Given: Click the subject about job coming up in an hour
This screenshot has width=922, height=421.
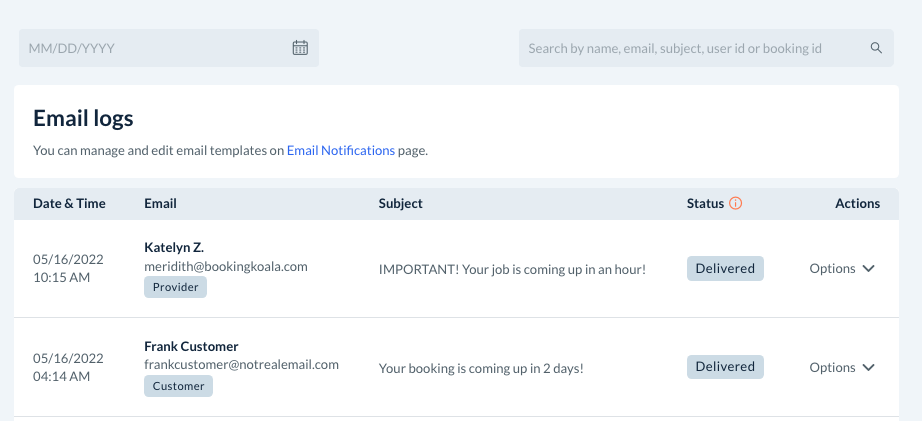Looking at the screenshot, I should (x=512, y=269).
